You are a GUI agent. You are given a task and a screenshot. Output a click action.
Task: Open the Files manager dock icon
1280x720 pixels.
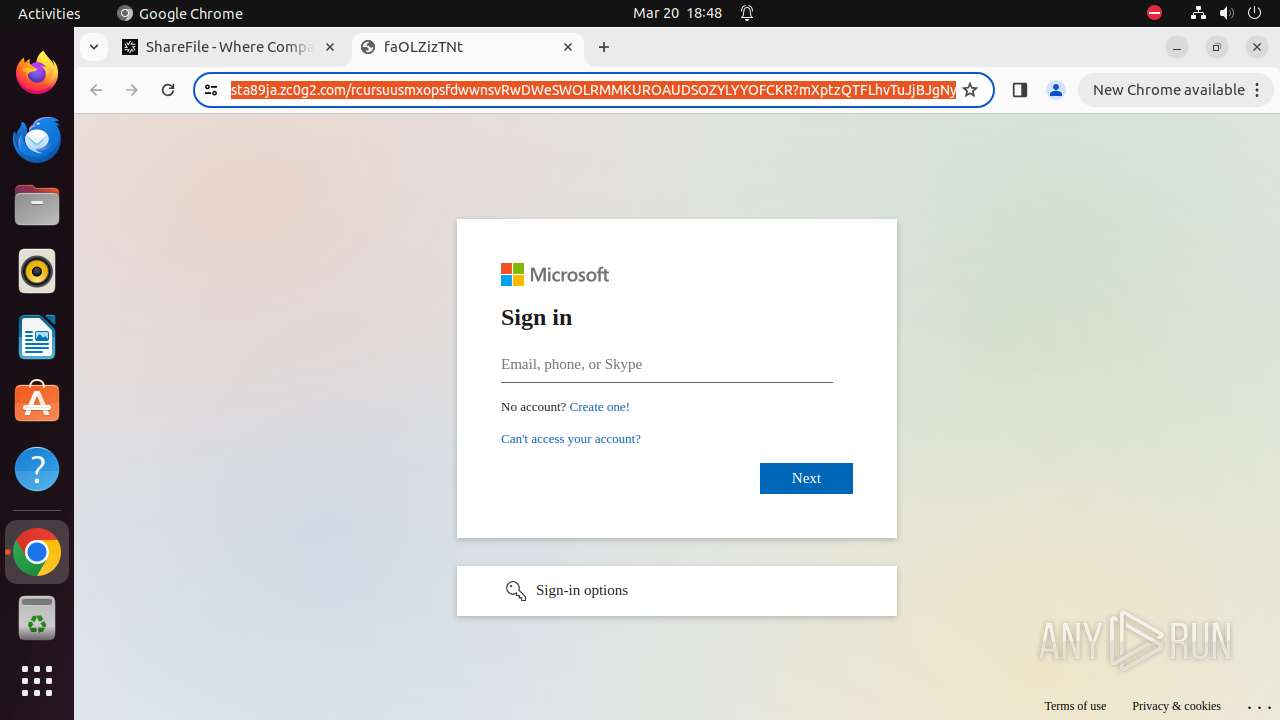coord(37,205)
